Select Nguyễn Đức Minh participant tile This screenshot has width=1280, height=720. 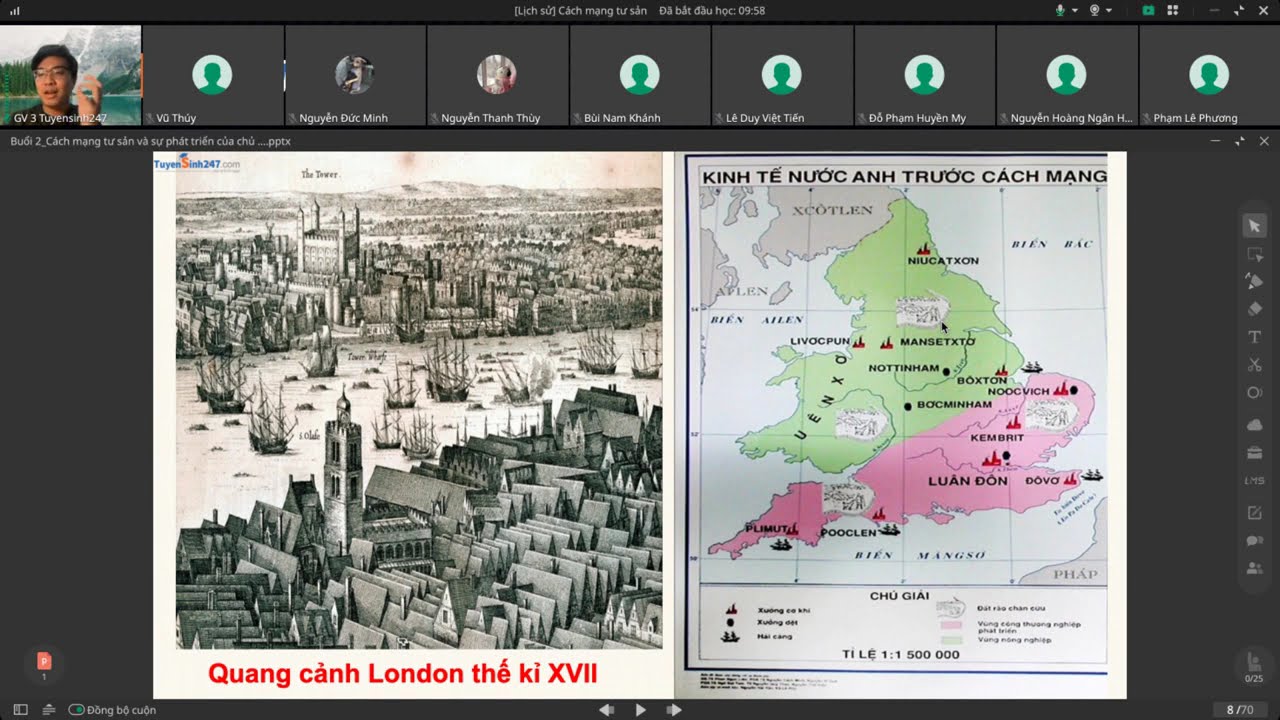pyautogui.click(x=355, y=75)
